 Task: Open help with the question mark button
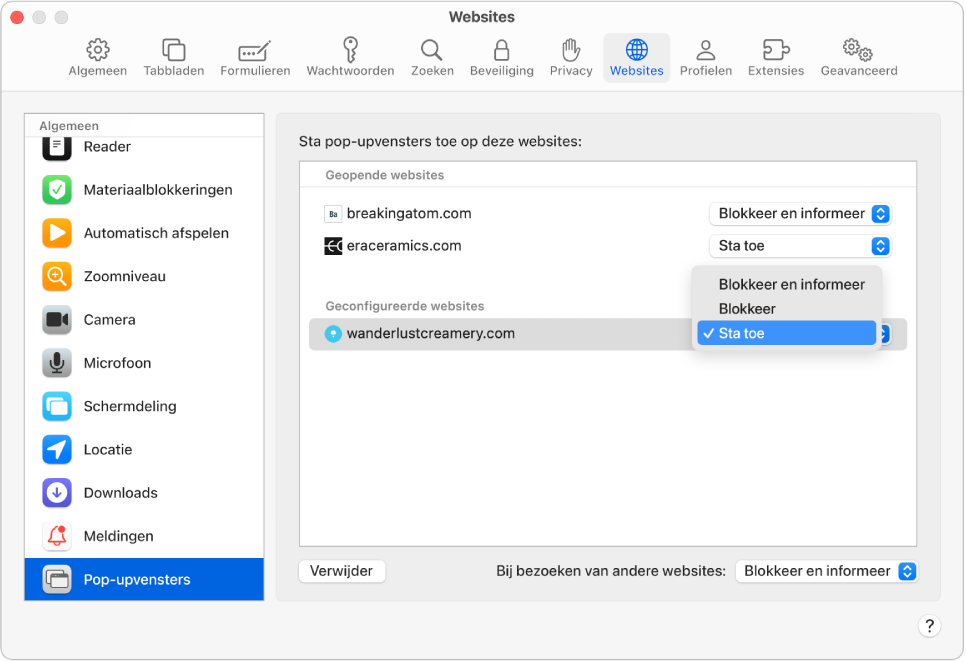point(929,627)
